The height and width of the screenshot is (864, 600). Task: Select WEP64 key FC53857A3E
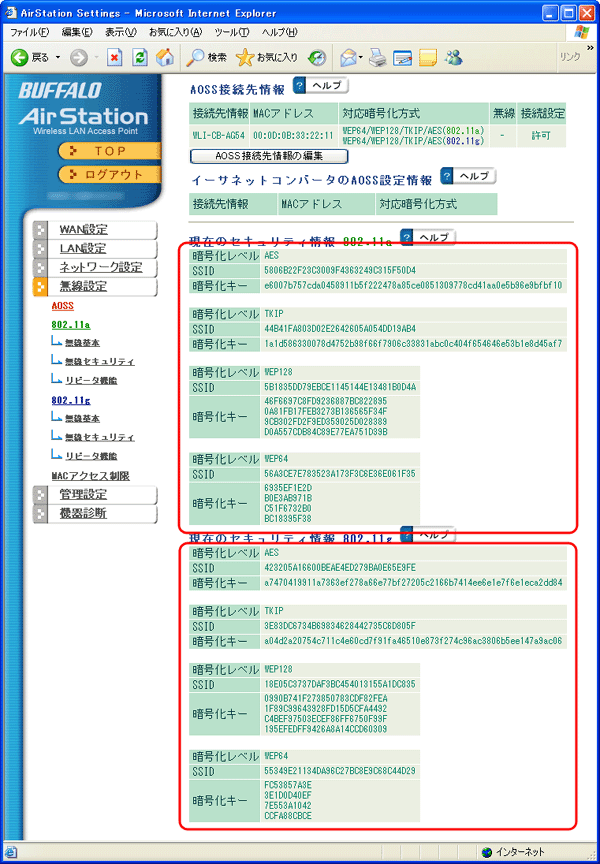click(x=288, y=785)
